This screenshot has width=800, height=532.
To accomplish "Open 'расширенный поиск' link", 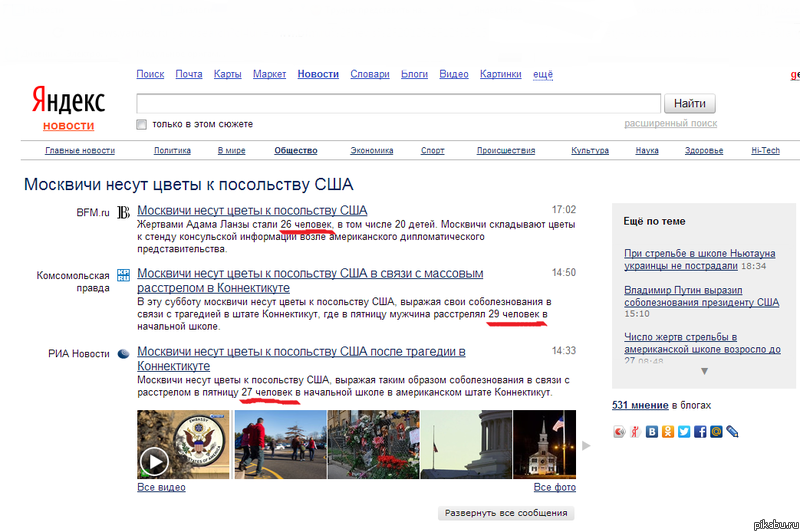I will (670, 123).
